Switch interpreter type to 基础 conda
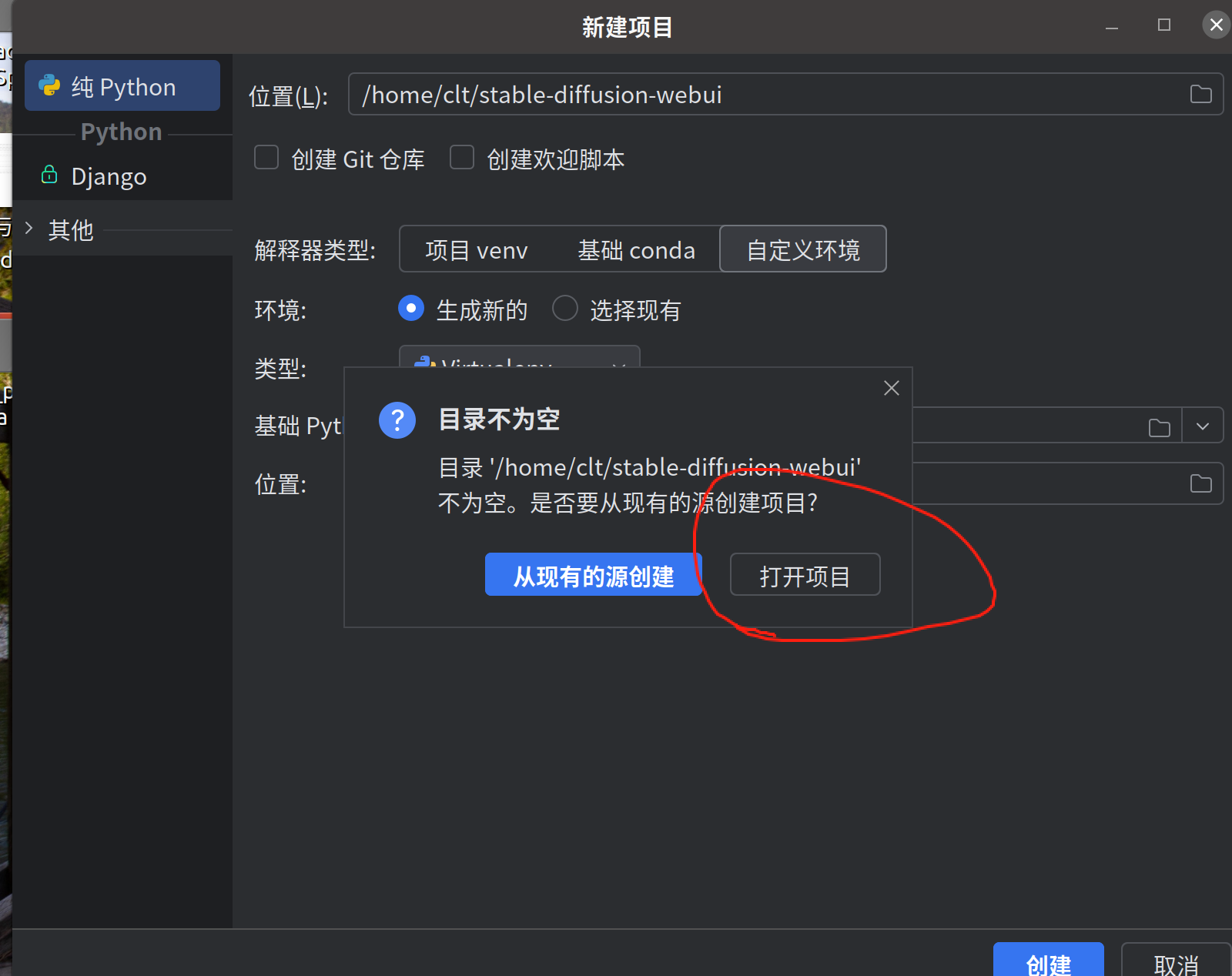Viewport: 1232px width, 976px height. [636, 249]
